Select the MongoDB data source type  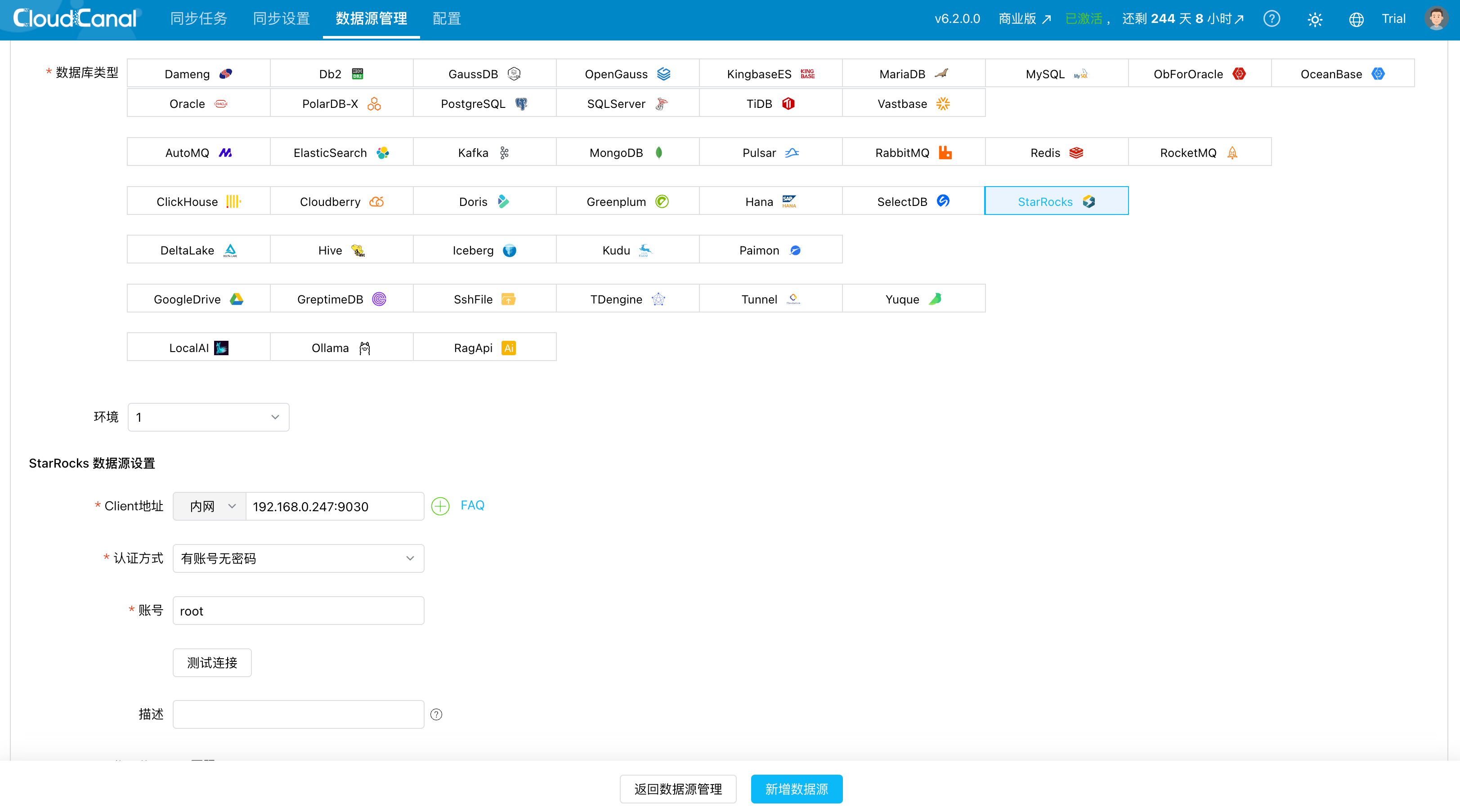[627, 152]
